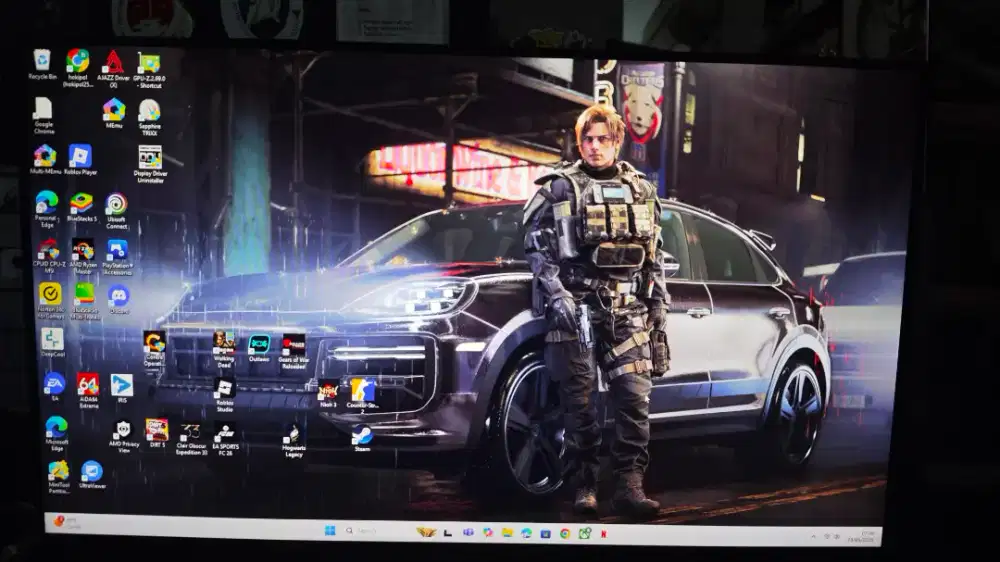This screenshot has width=1000, height=562.
Task: Launch Discord
Action: [119, 299]
